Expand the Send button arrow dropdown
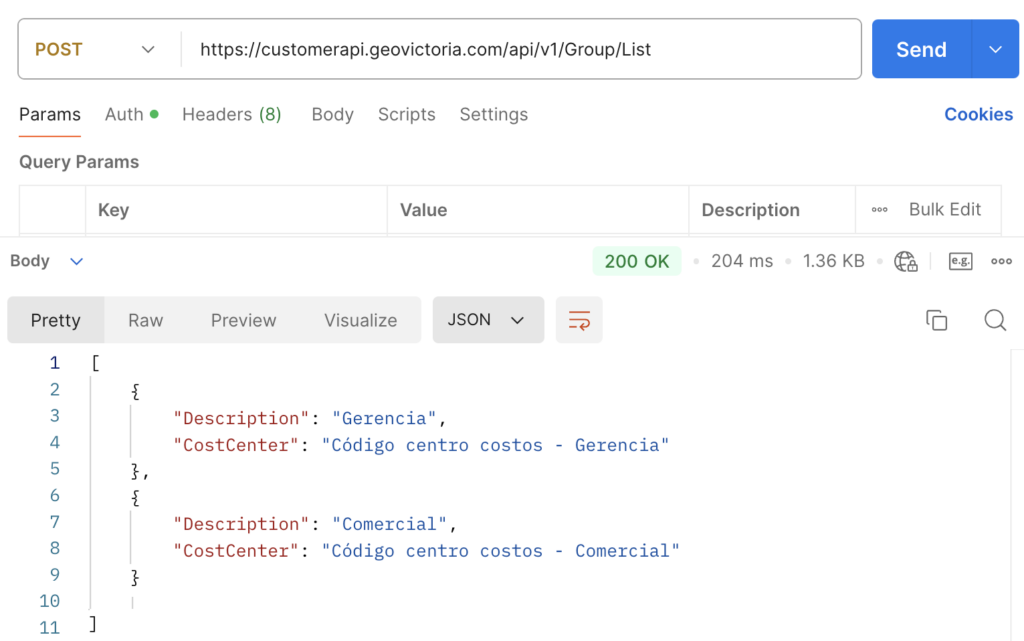This screenshot has width=1024, height=641. point(995,49)
